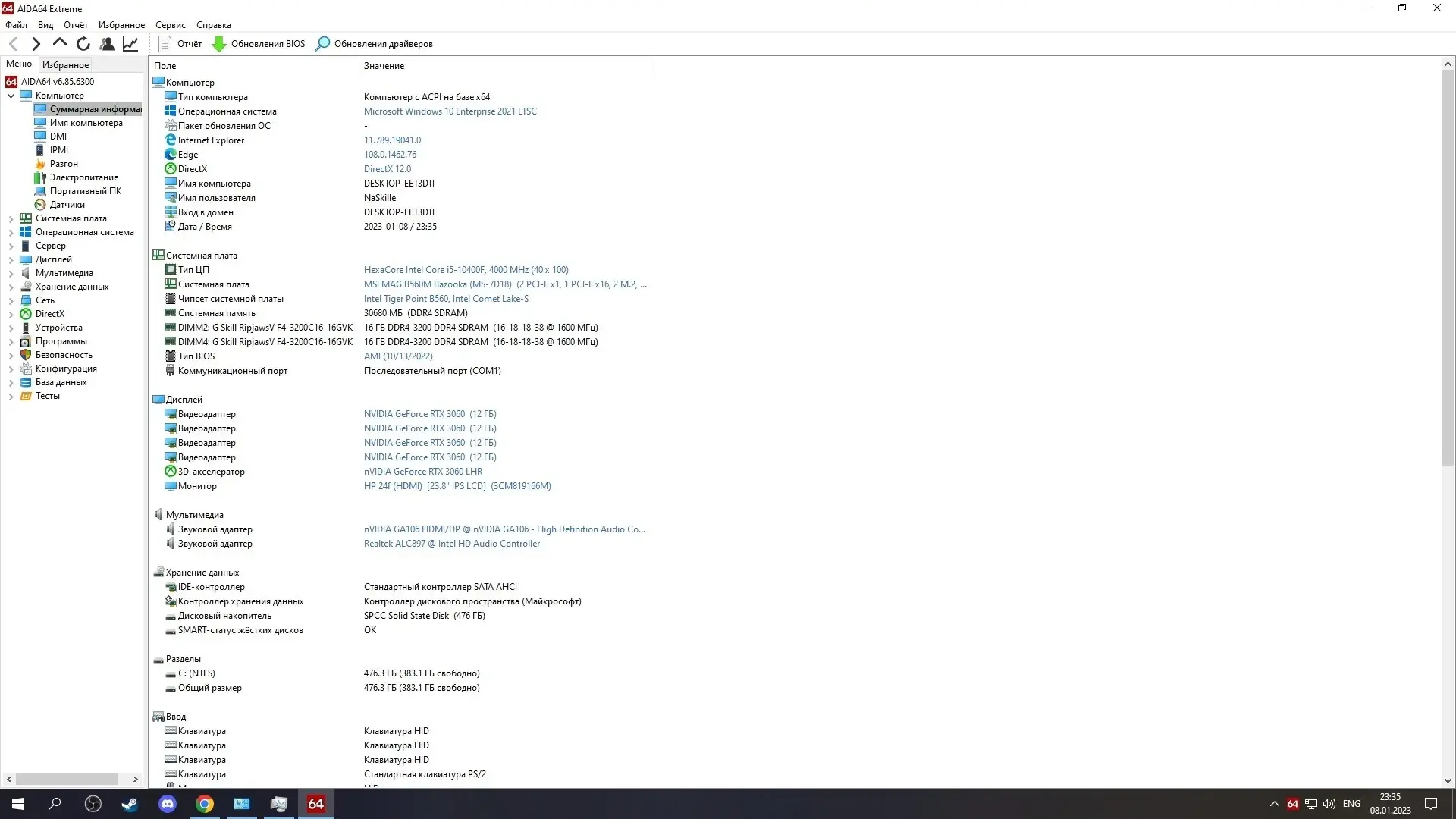Expand the Тесты tree item
Image resolution: width=1456 pixels, height=819 pixels.
[x=11, y=395]
